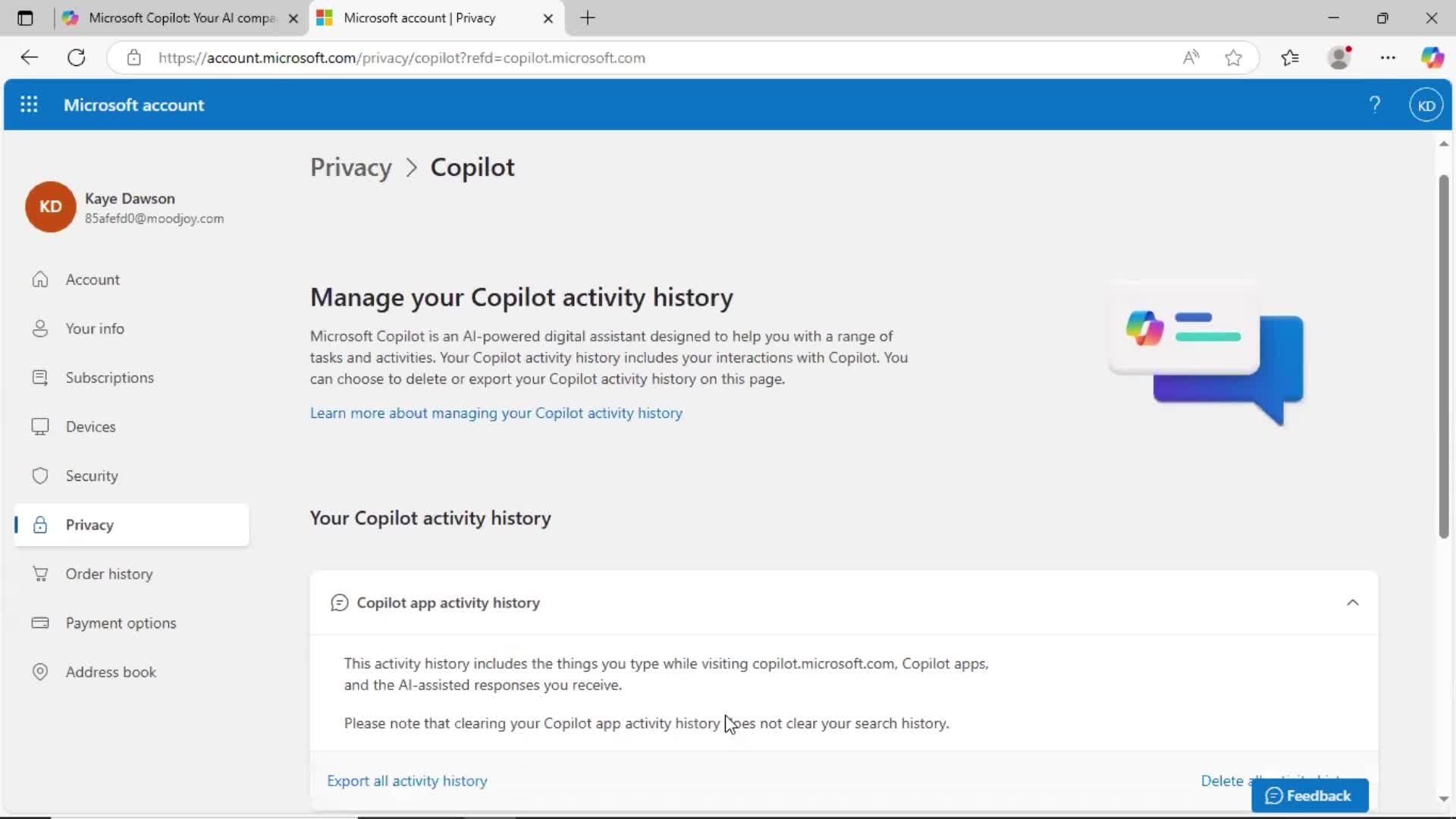This screenshot has height=819, width=1456.
Task: Switch to the Microsoft Copilot tab
Action: click(x=180, y=18)
